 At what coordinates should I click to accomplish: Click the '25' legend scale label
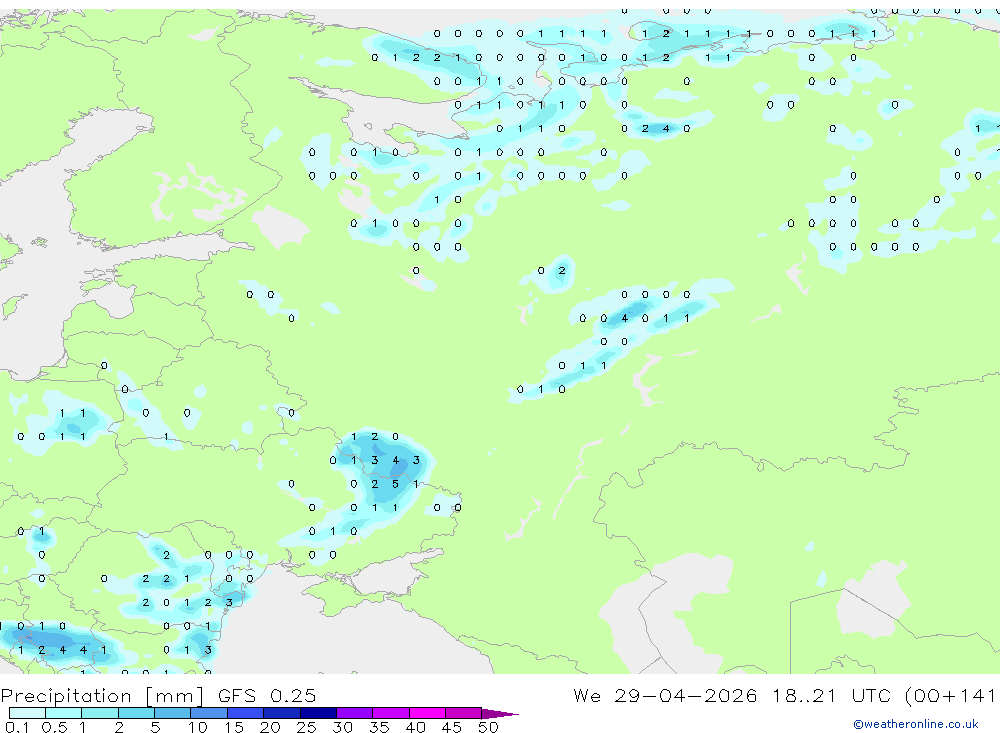tap(306, 727)
